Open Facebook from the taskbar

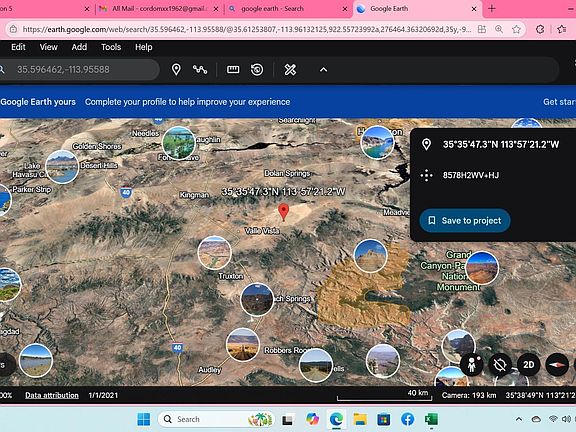coord(407,419)
